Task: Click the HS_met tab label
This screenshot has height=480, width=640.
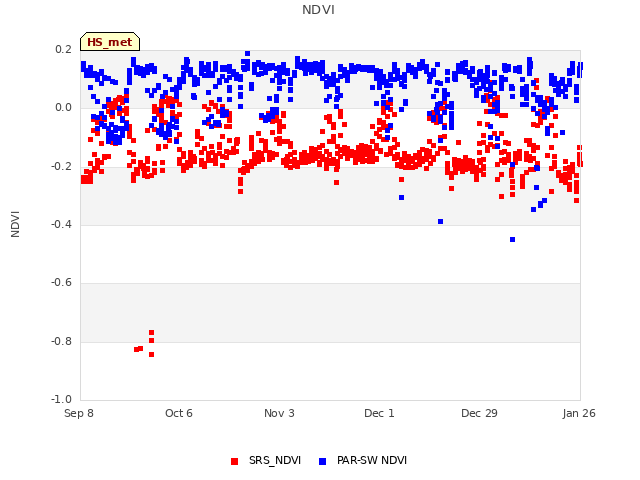Action: click(110, 42)
